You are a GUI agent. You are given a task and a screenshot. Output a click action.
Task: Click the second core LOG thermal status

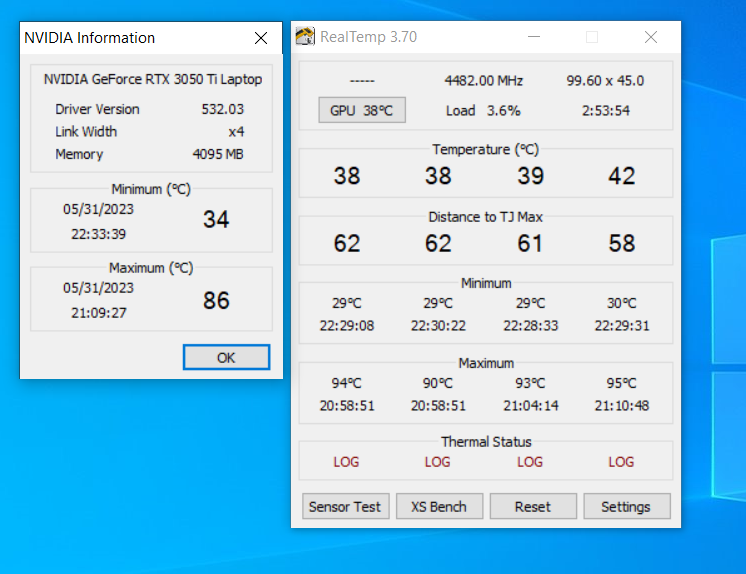(x=438, y=462)
